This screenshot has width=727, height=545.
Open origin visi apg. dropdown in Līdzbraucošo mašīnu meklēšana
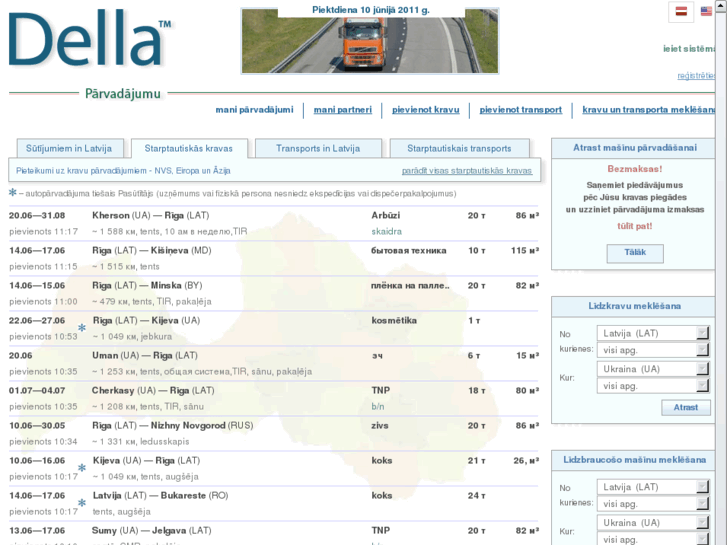point(653,504)
